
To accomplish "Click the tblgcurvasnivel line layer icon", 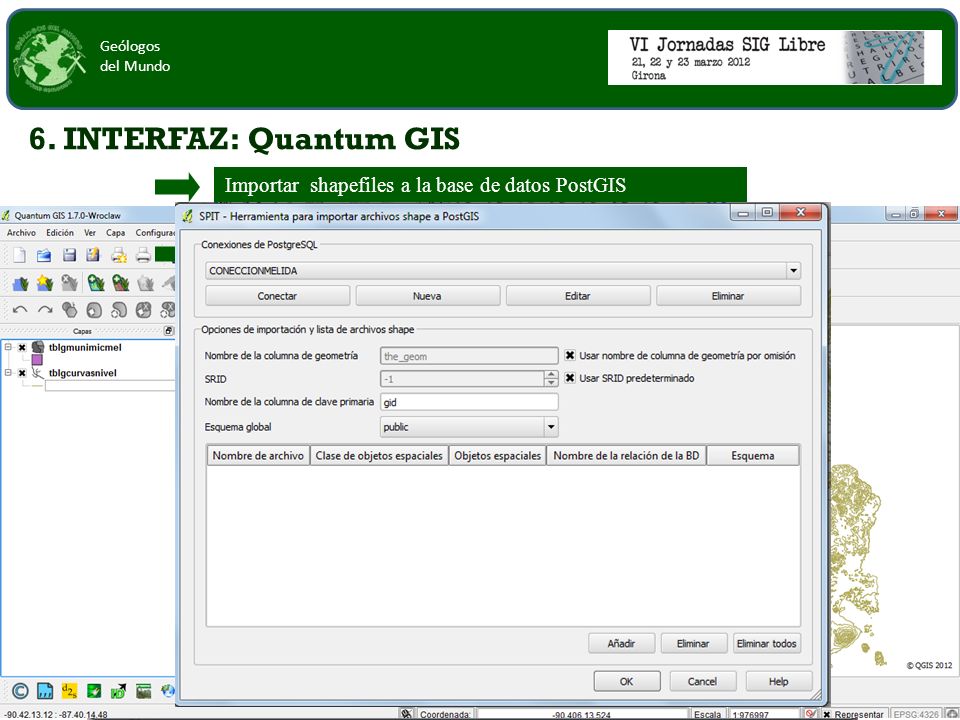I will [x=38, y=373].
